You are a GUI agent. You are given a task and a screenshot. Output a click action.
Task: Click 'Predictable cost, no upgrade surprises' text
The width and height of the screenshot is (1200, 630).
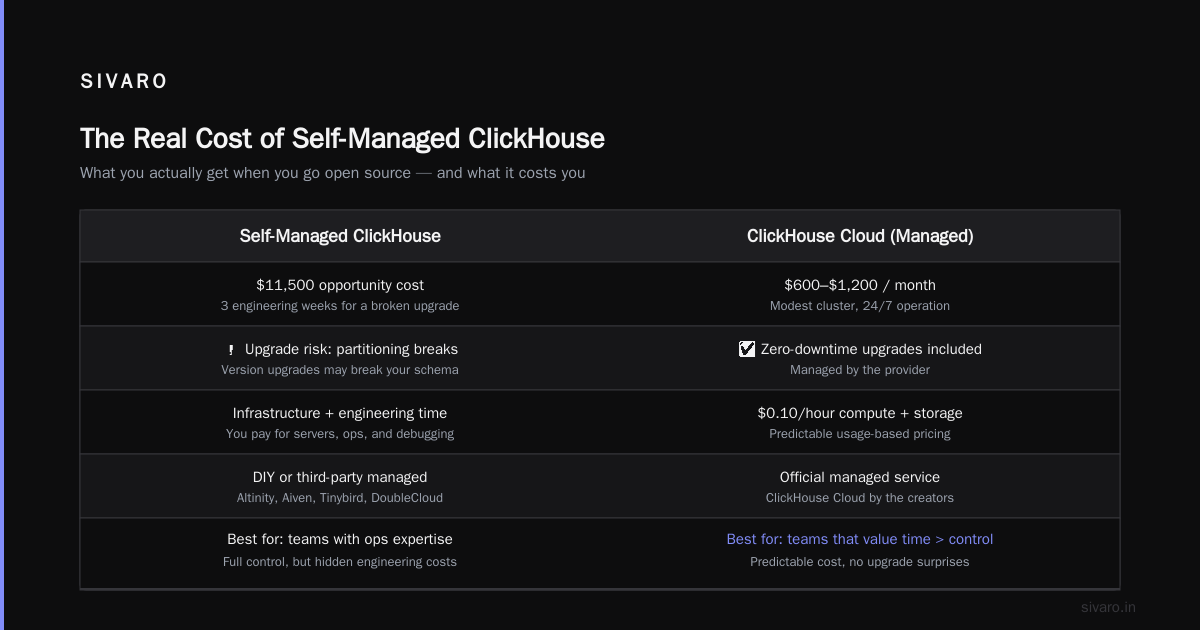860,562
